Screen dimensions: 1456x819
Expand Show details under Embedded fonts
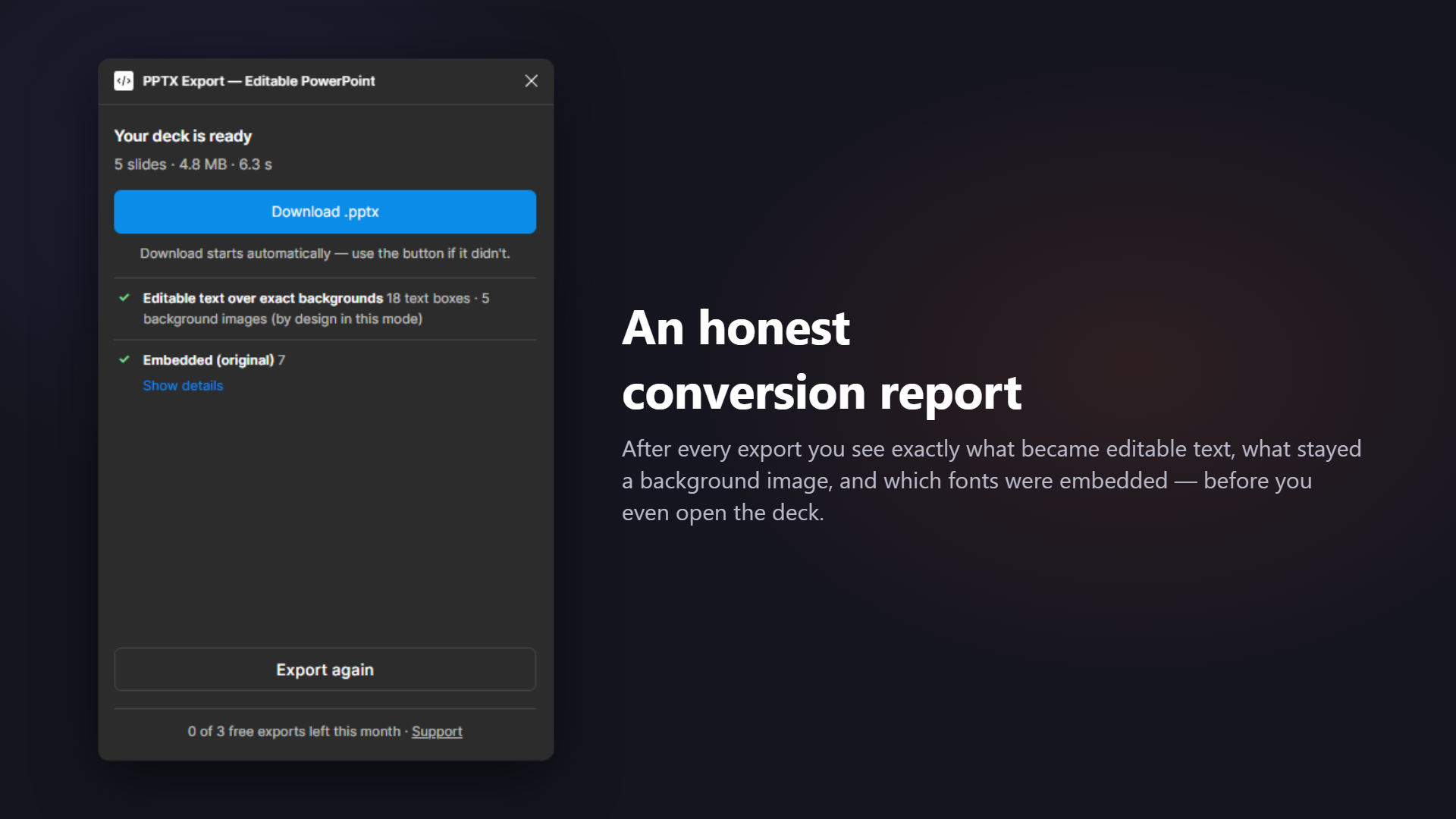(183, 386)
